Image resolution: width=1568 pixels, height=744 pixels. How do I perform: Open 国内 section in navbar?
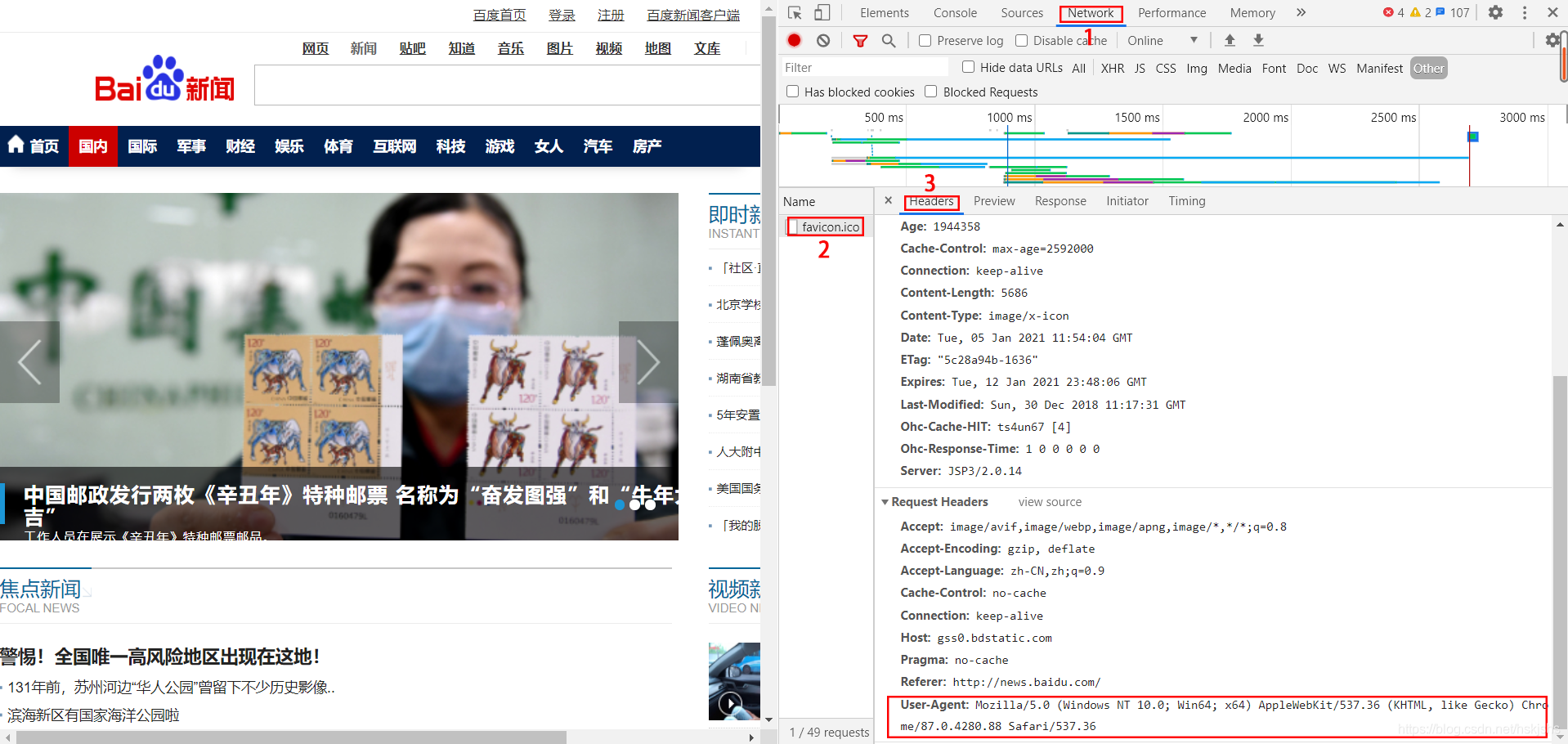(x=93, y=146)
